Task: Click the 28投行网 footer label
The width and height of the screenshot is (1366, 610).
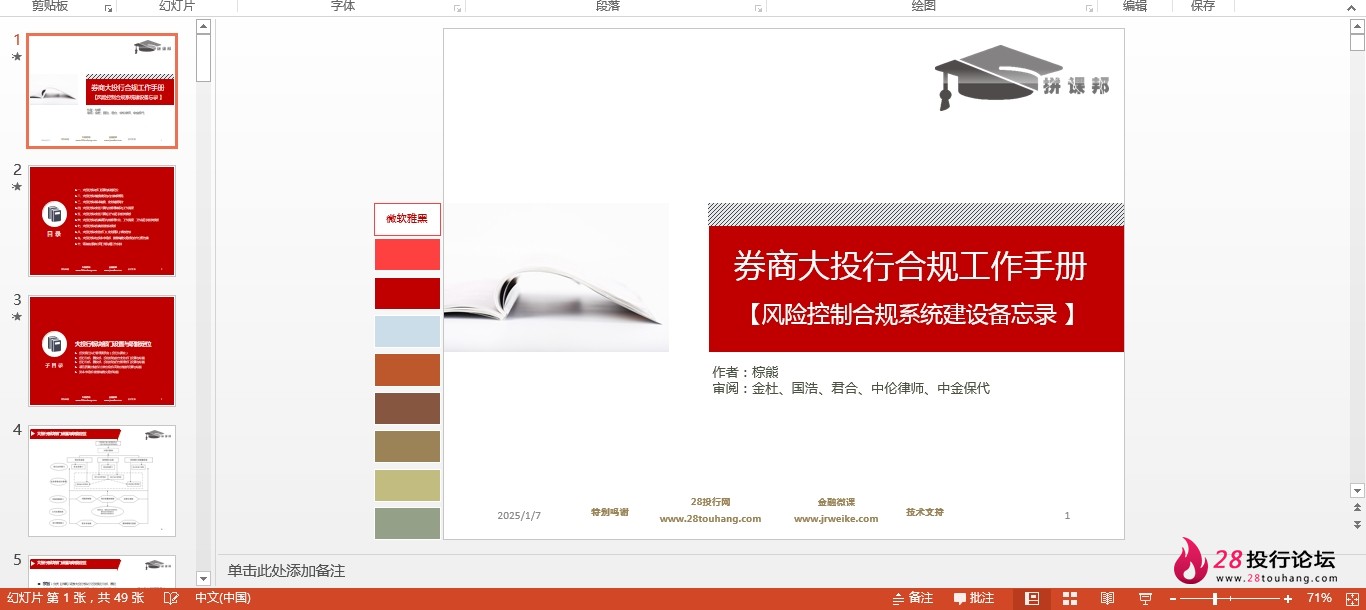Action: click(x=710, y=502)
